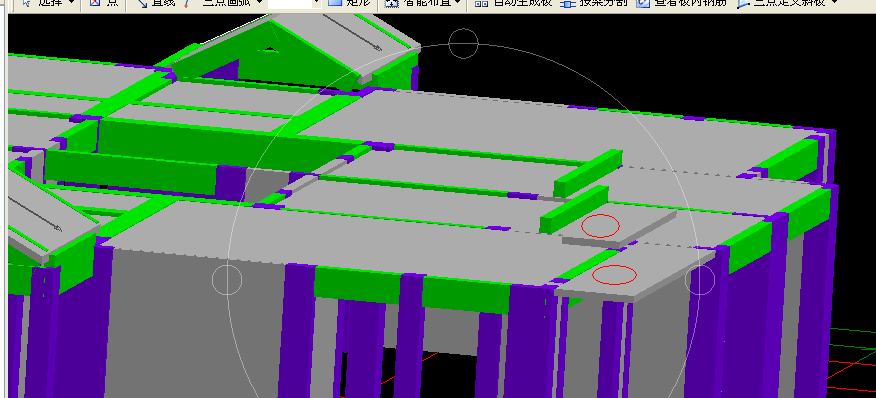Click the lower red circle on corner slab

tap(615, 274)
